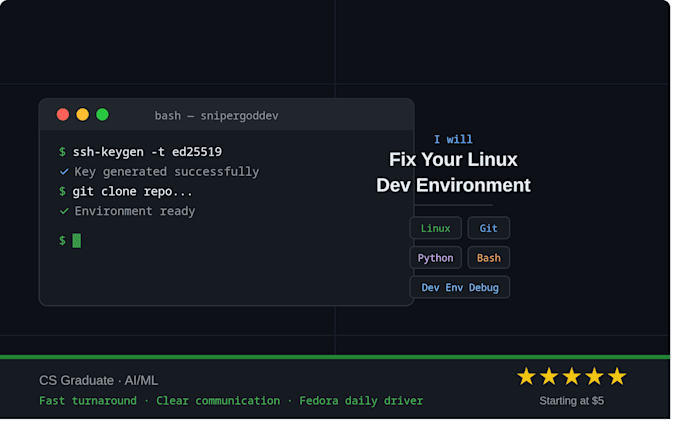Screen dimensions: 680x429
Task: Select the Bash tag
Action: 489,258
